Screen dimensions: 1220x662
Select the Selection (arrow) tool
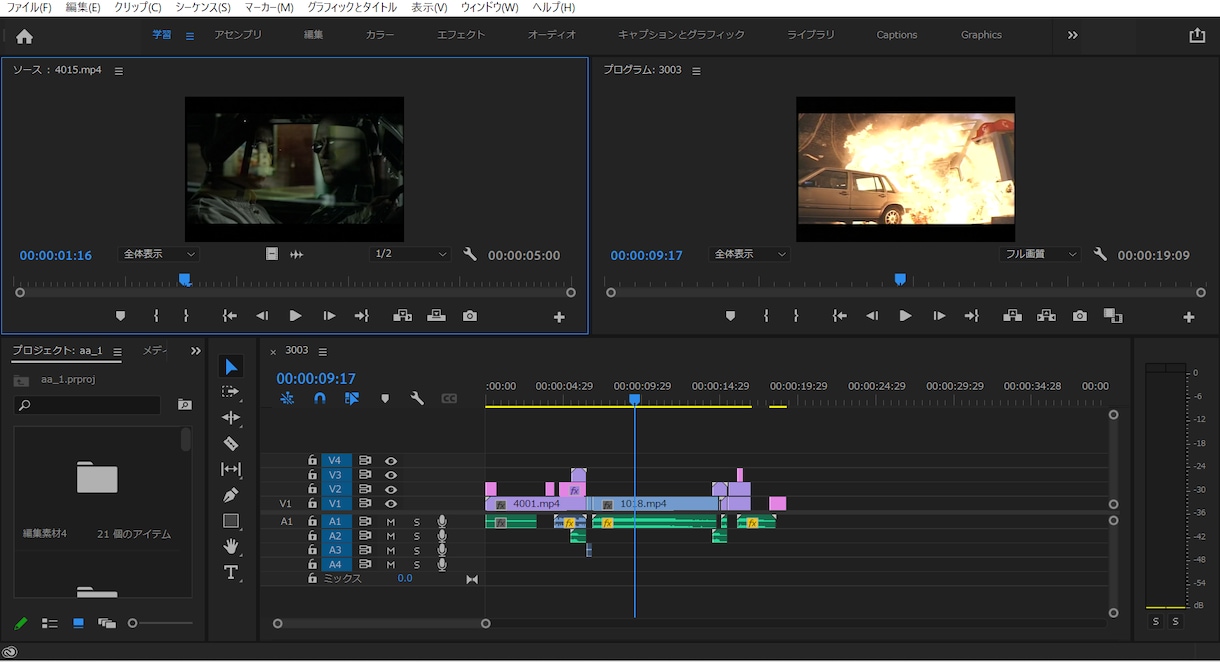(231, 367)
